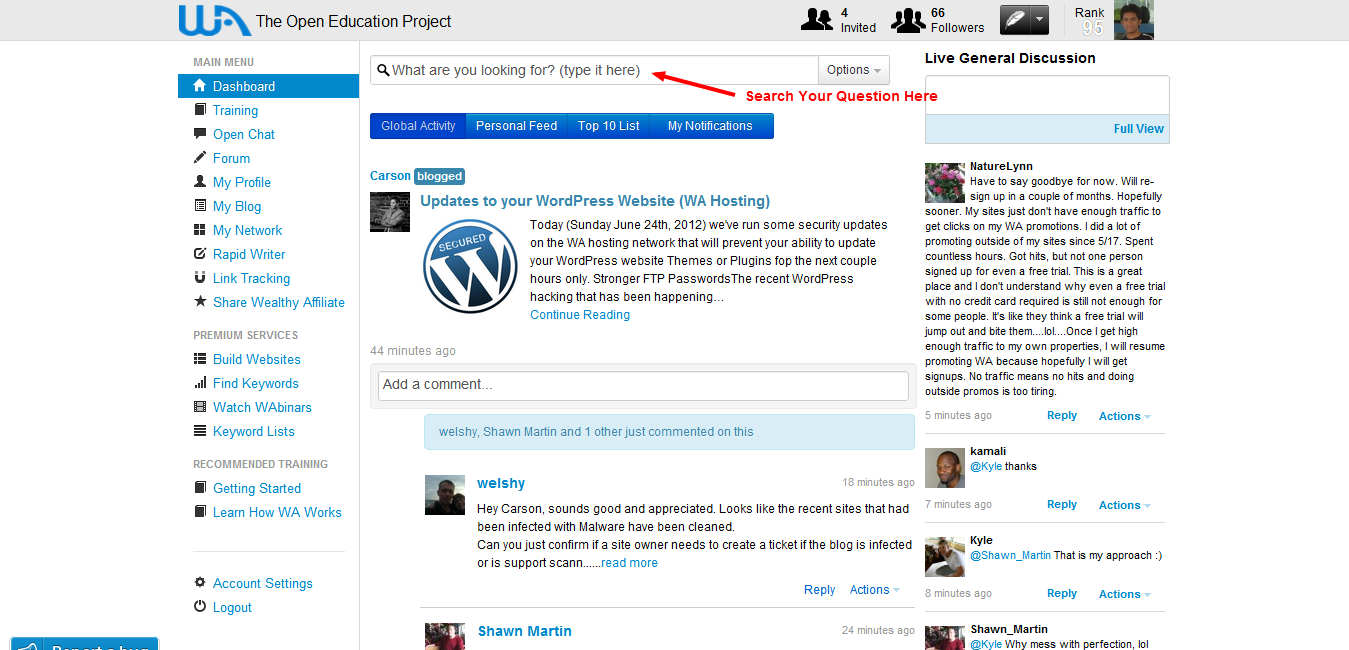Open the Invited people icon

pyautogui.click(x=817, y=20)
